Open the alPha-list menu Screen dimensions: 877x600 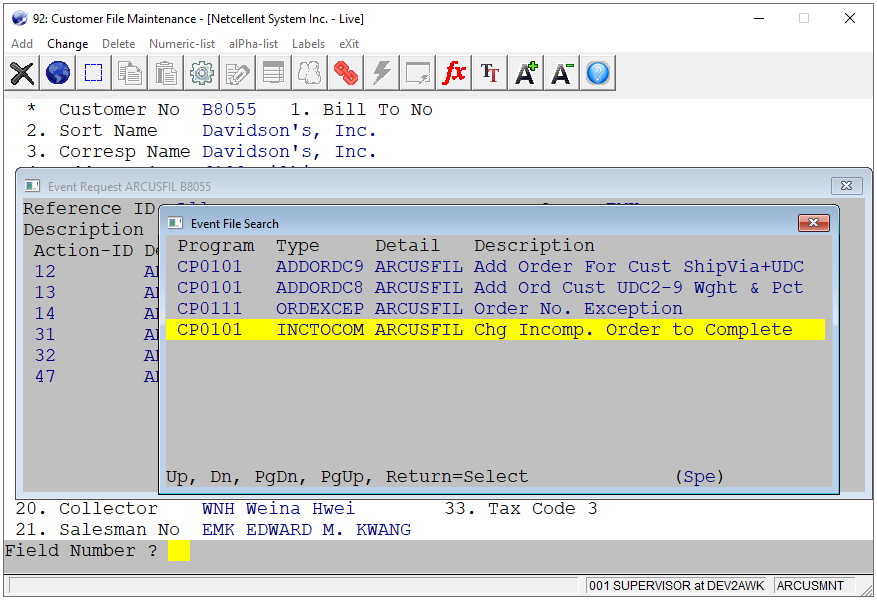point(253,44)
